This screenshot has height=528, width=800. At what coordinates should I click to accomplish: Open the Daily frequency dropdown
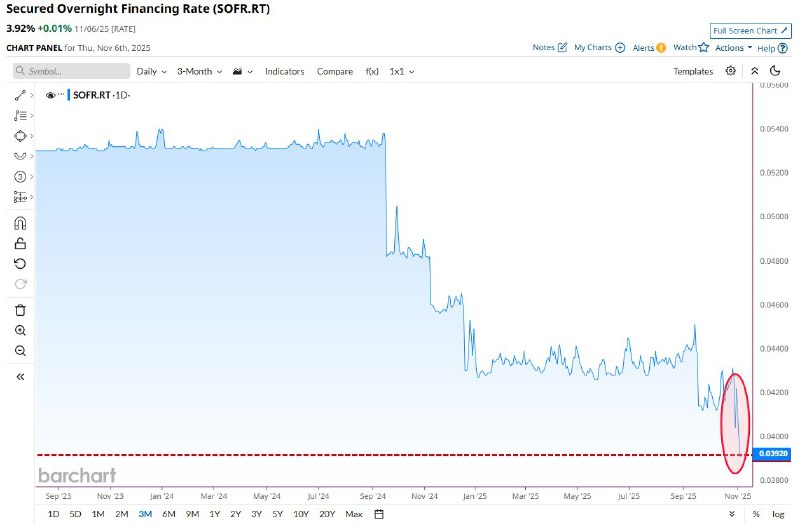pyautogui.click(x=152, y=71)
